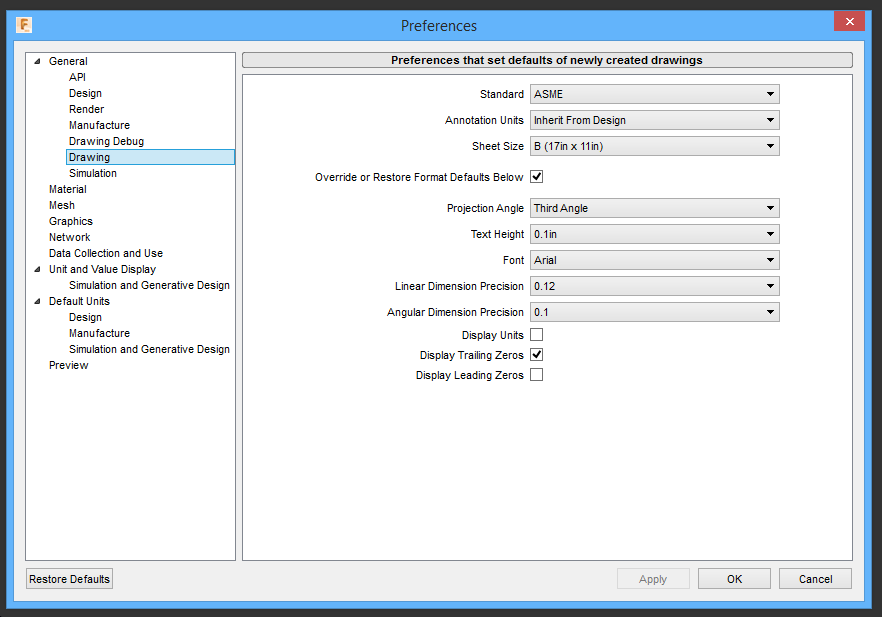Screen dimensions: 882x617
Task: Select Manufacture under Default Units
Action: click(x=100, y=333)
